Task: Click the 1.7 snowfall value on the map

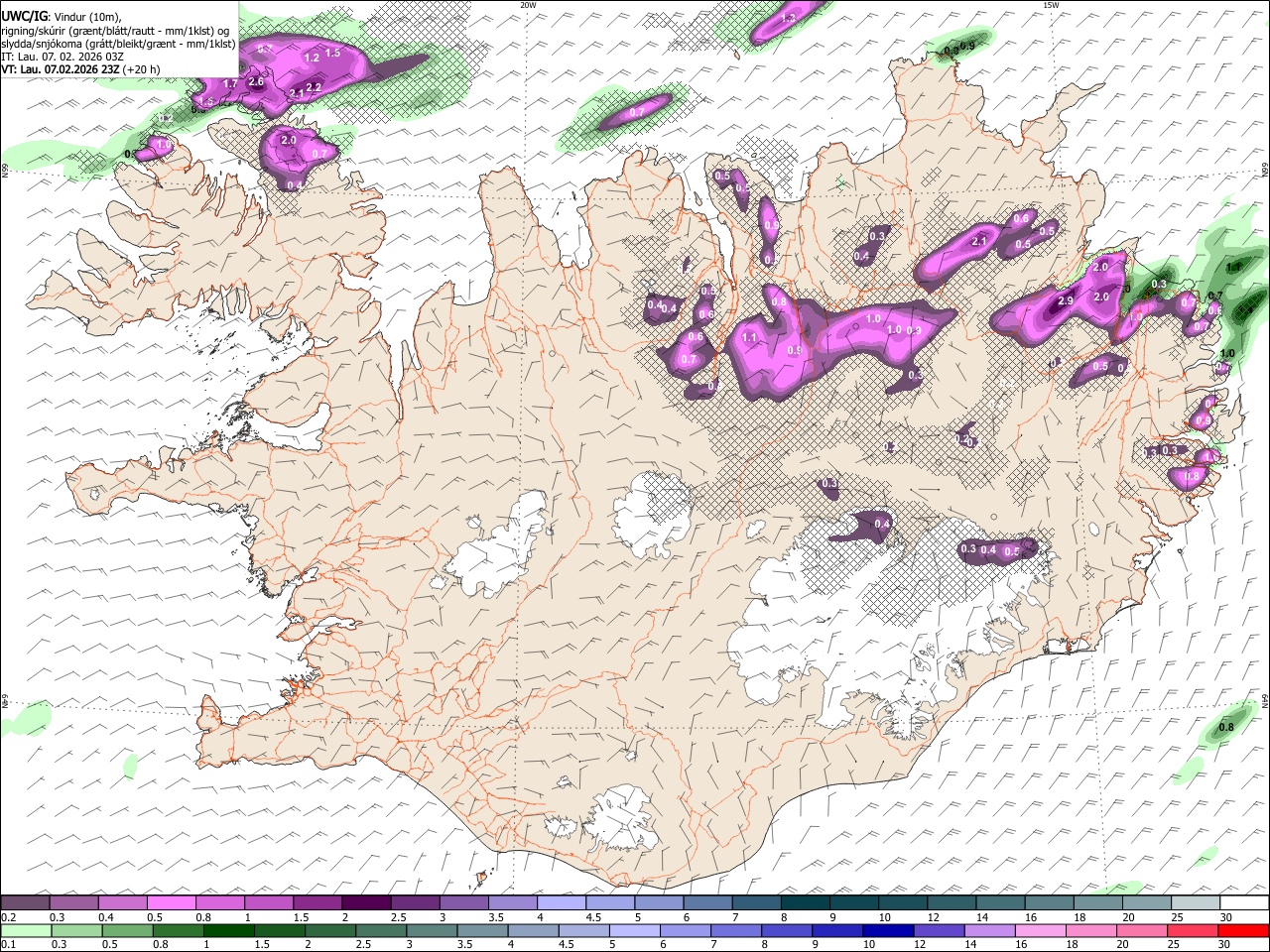Action: [x=230, y=84]
